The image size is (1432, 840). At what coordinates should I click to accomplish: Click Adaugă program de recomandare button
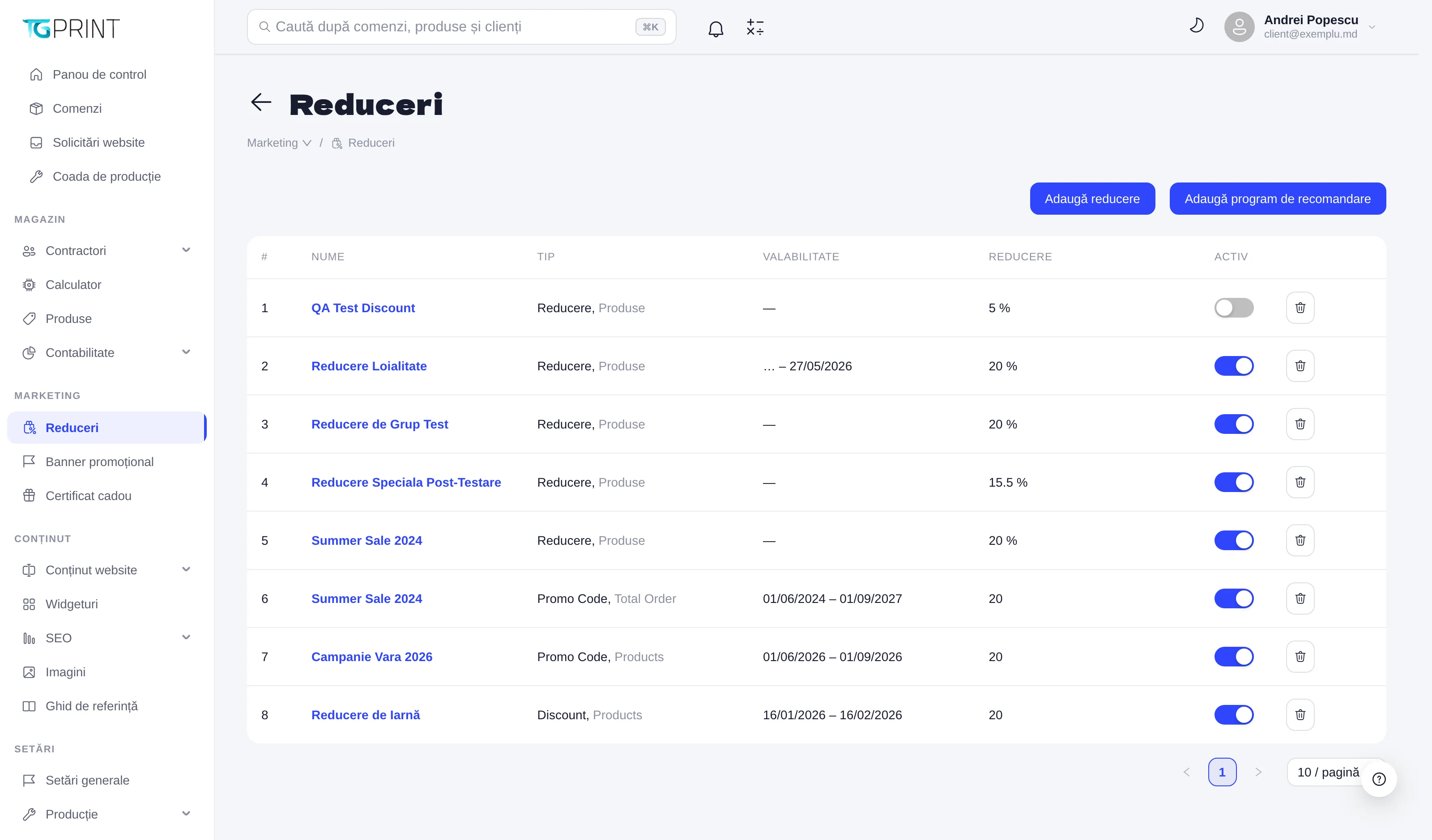coord(1278,199)
